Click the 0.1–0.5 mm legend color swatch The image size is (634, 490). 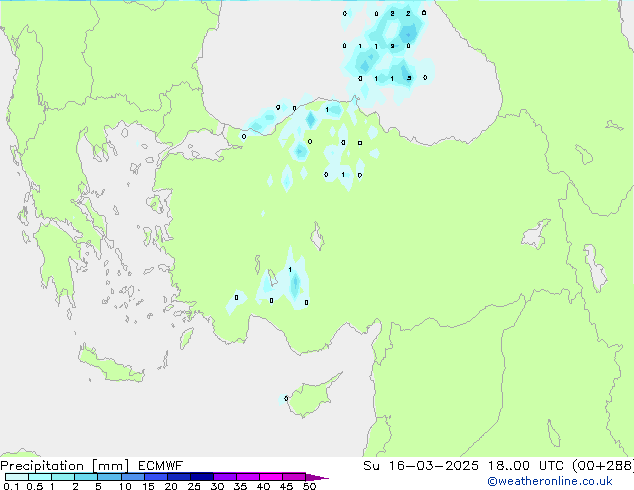pos(17,477)
